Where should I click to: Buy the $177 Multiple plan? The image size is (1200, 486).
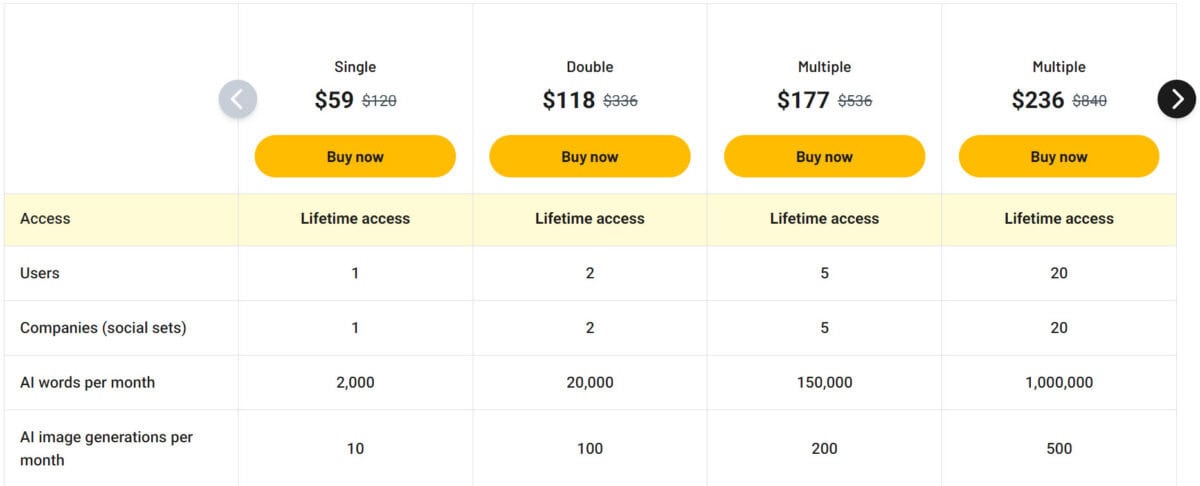point(824,156)
